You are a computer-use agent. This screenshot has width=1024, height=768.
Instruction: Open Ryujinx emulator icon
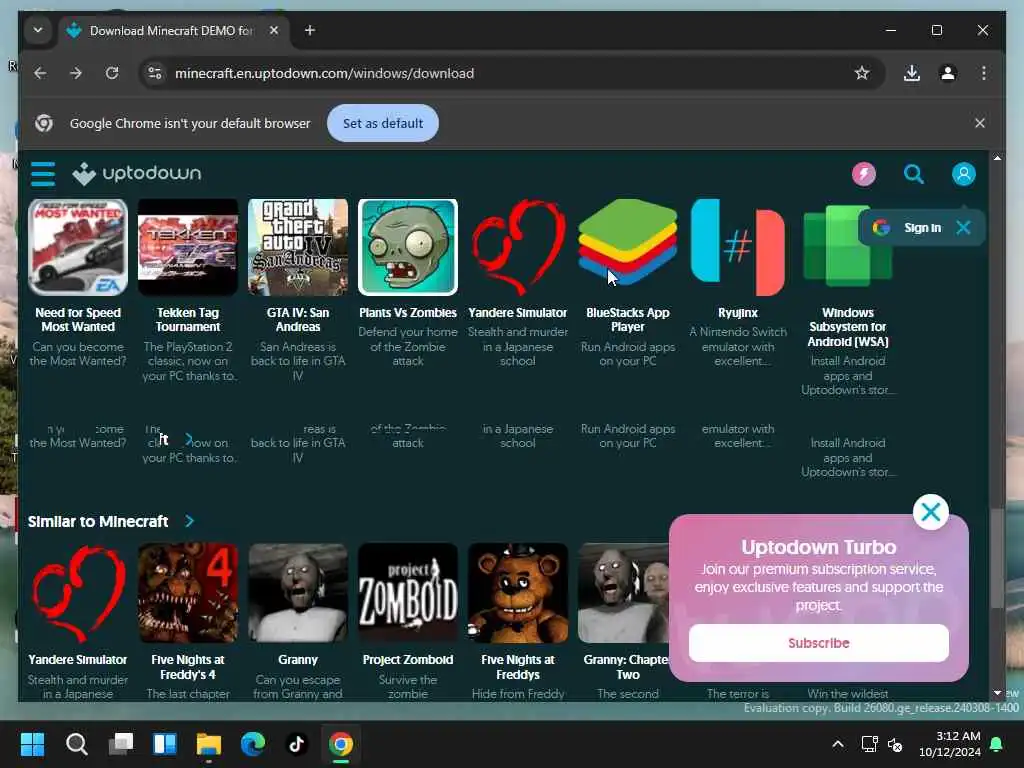pyautogui.click(x=738, y=248)
